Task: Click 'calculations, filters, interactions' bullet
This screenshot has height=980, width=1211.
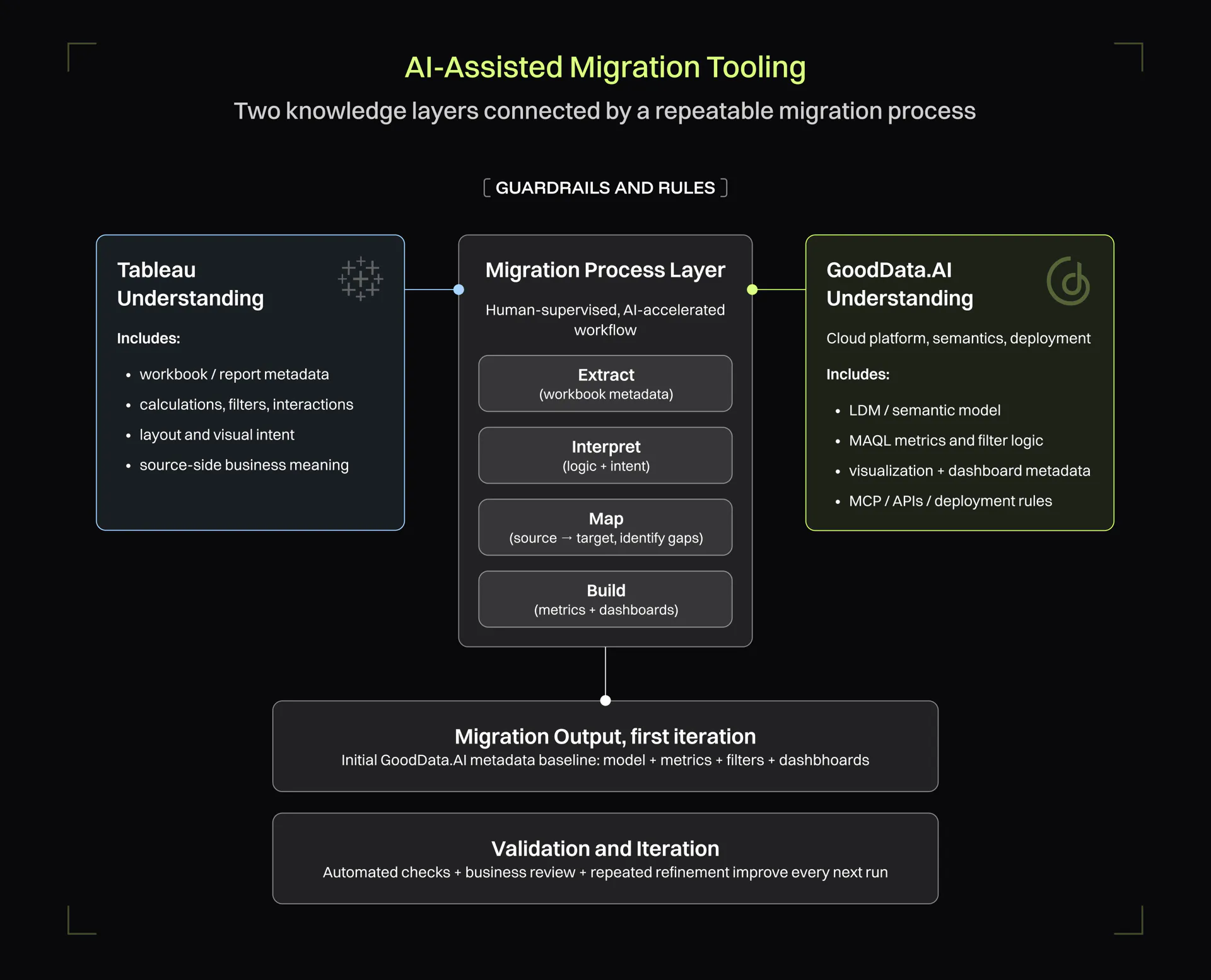Action: [247, 404]
